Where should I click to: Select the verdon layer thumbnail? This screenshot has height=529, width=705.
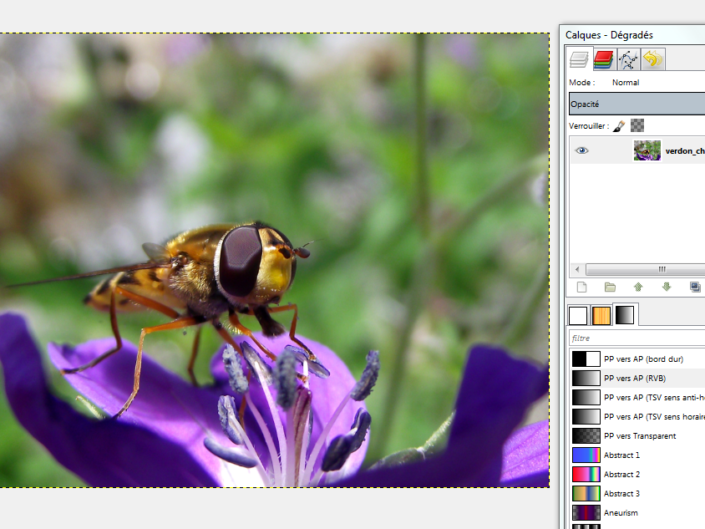[x=647, y=151]
